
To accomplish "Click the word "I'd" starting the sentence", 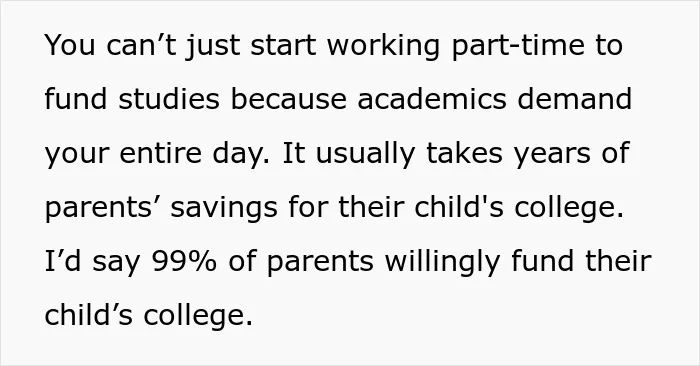I will [x=62, y=261].
